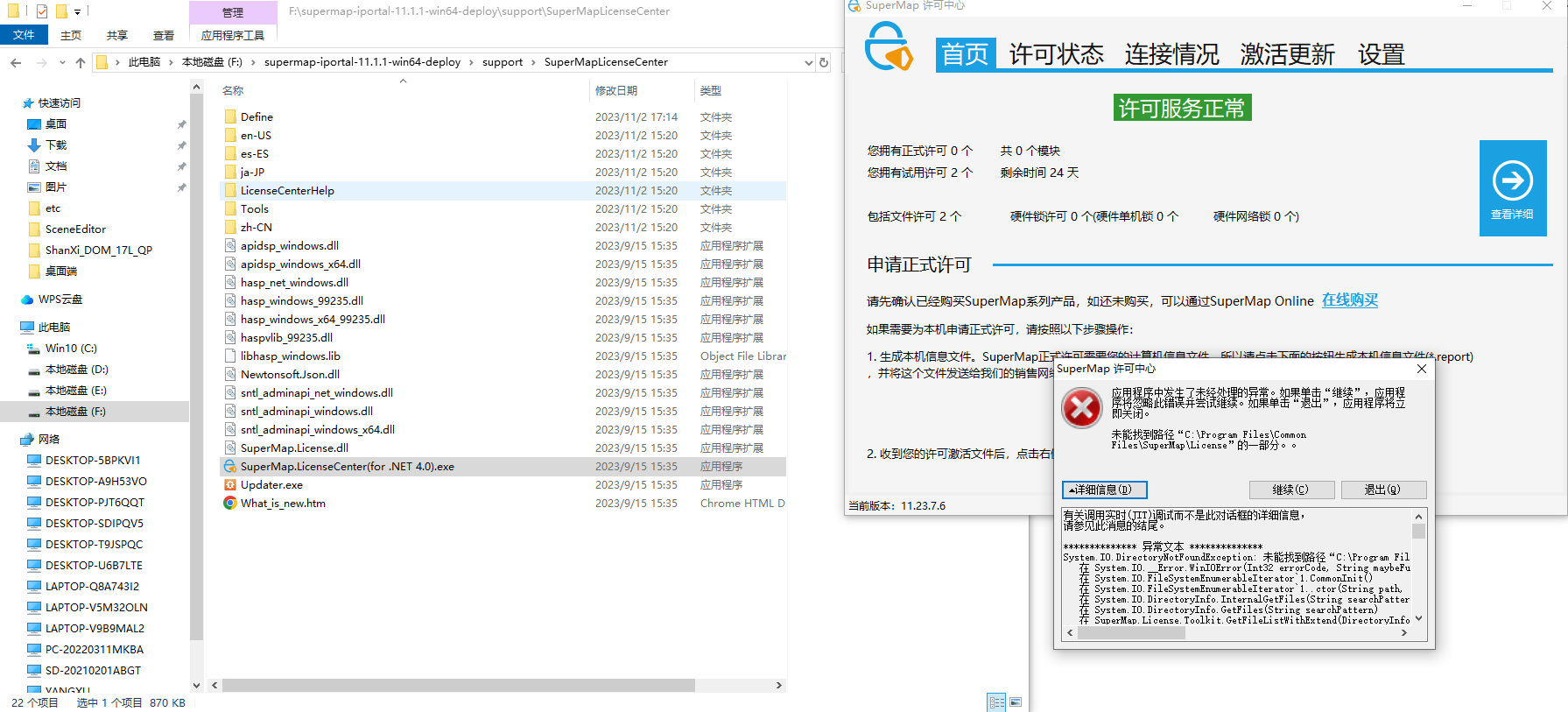Expand the breadcrumb chevron after supermap-iportal-11.1.1-win64-deploy
The image size is (1568, 712).
471,62
